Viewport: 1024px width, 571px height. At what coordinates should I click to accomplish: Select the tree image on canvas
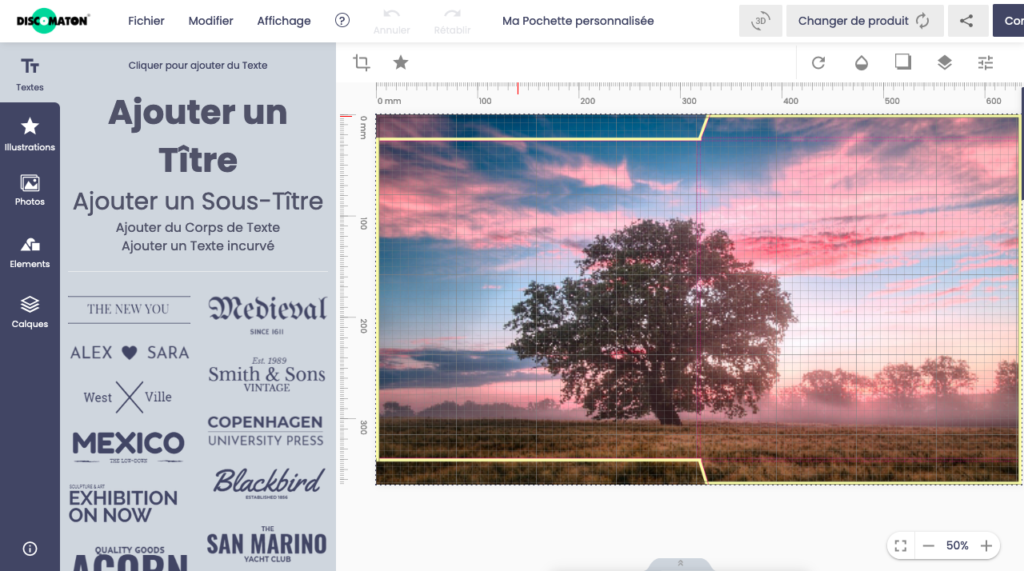pos(697,300)
